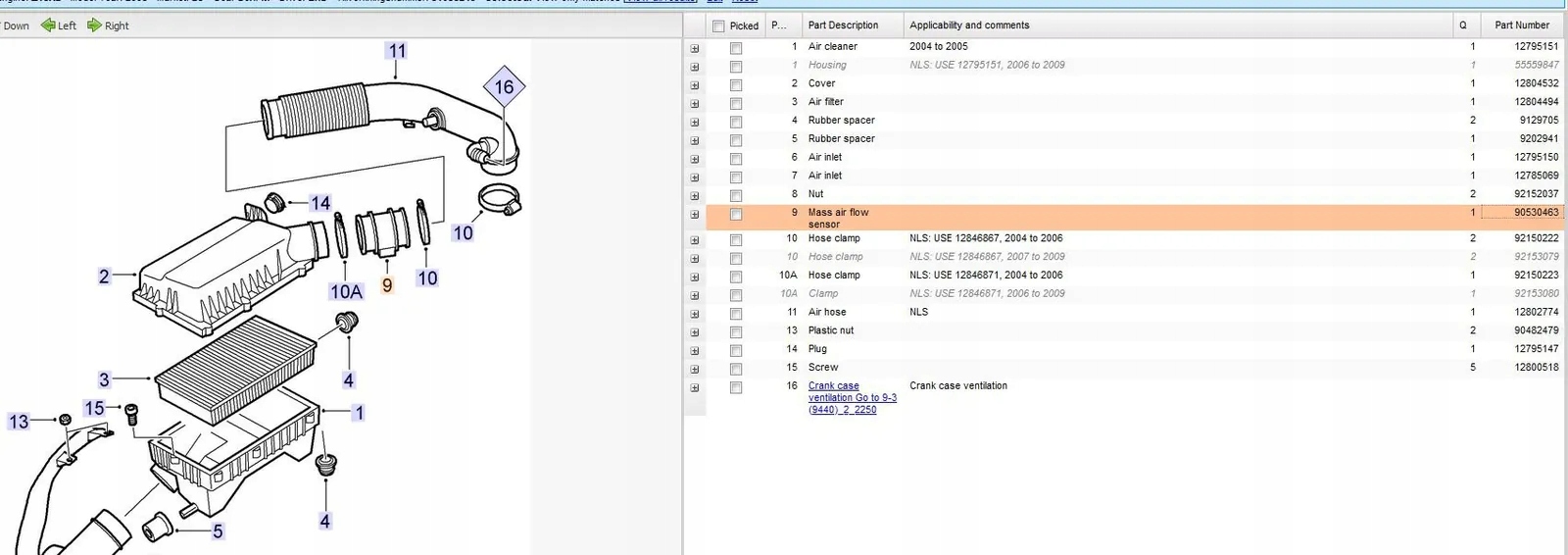Select part number 90530463 cell

click(x=1522, y=212)
